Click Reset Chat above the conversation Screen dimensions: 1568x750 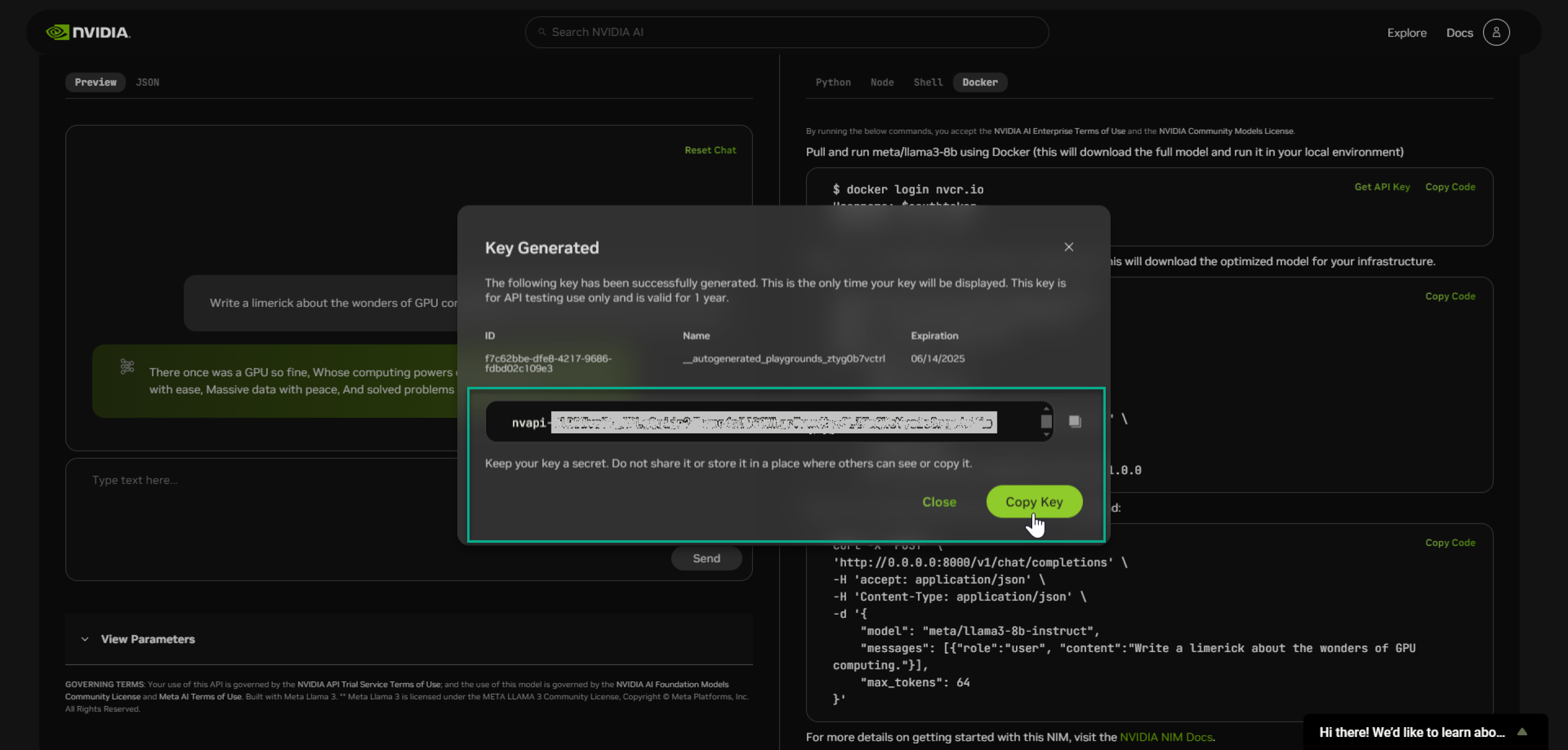point(710,150)
